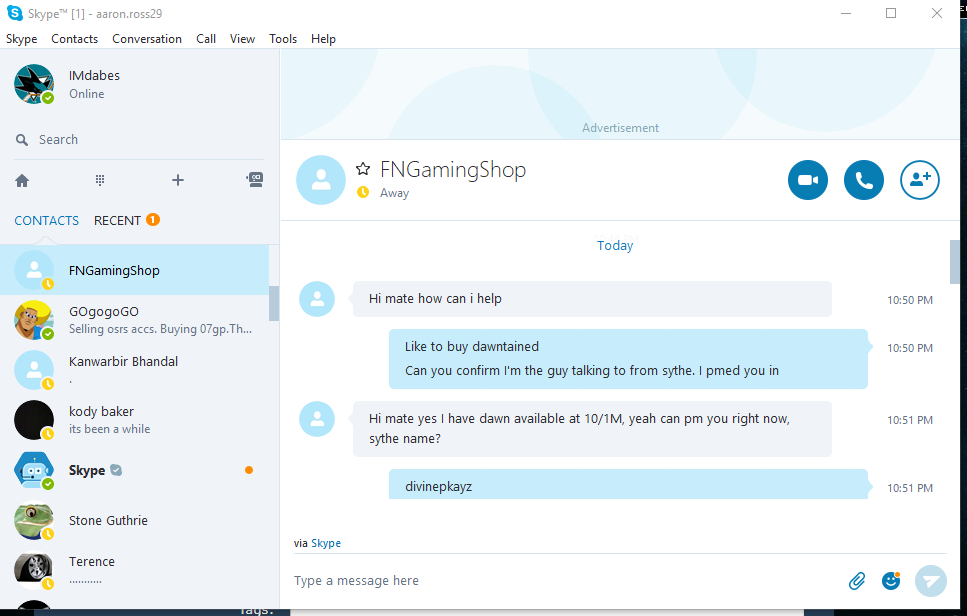This screenshot has height=616, width=967.
Task: Open the Skype Home icon in sidebar
Action: [x=22, y=181]
